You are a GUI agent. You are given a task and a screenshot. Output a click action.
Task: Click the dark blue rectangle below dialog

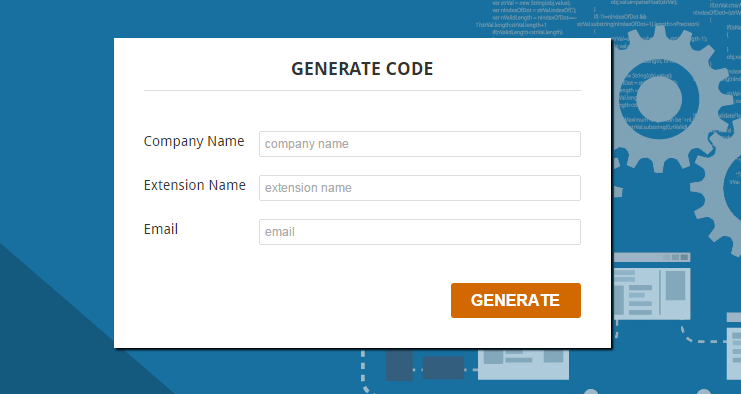(x=443, y=368)
